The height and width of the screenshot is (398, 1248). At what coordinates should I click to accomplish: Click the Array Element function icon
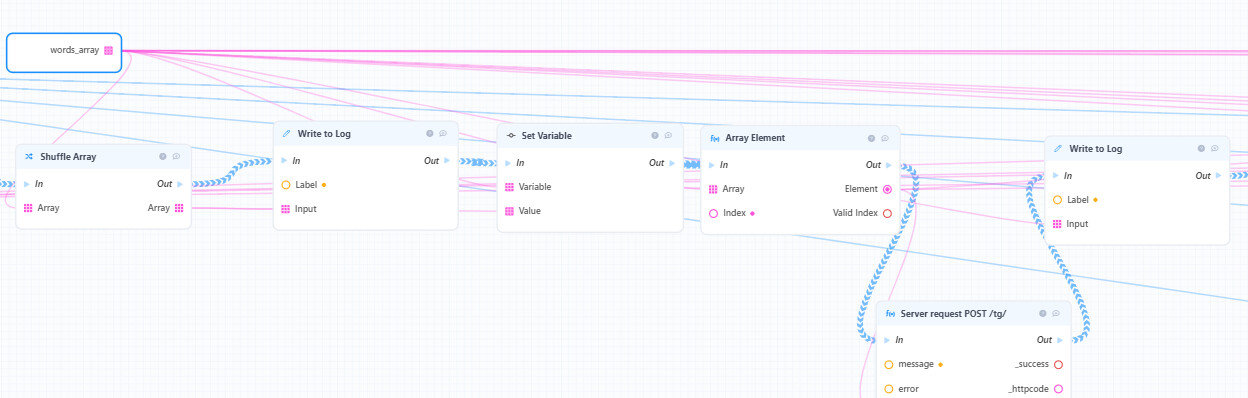click(715, 138)
